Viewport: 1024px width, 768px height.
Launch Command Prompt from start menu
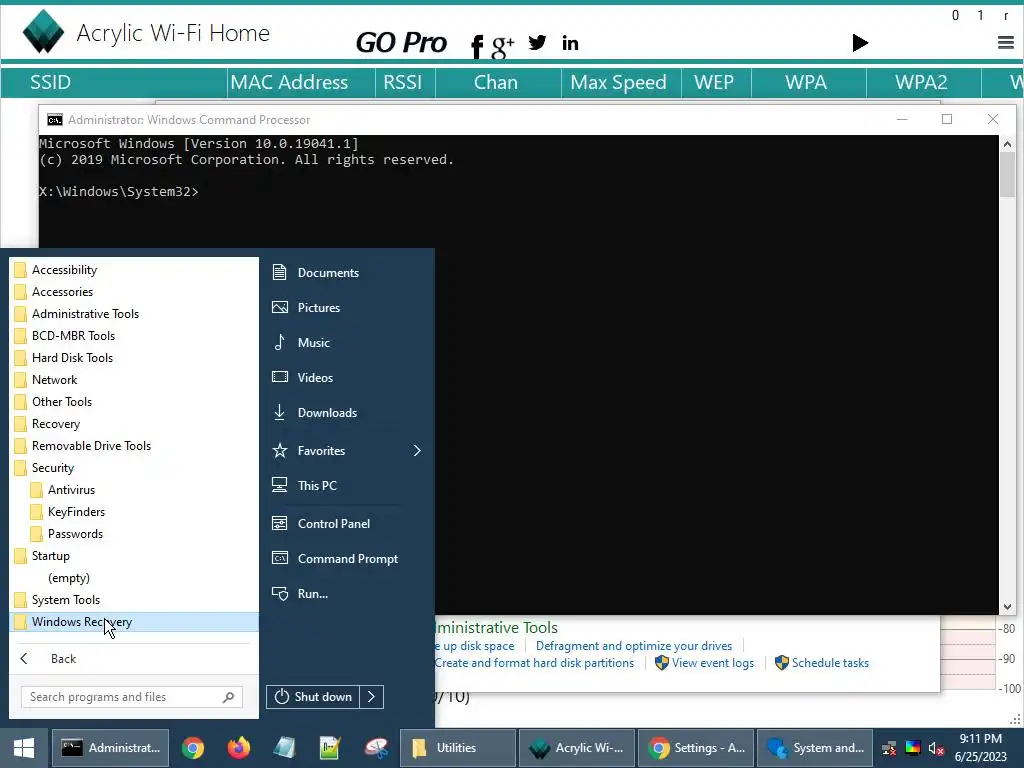[x=347, y=558]
